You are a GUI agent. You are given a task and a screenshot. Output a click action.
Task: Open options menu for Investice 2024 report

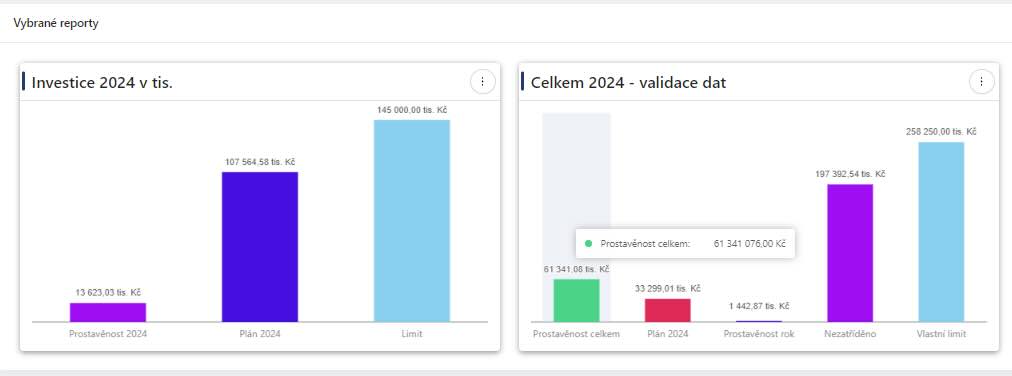click(x=482, y=82)
